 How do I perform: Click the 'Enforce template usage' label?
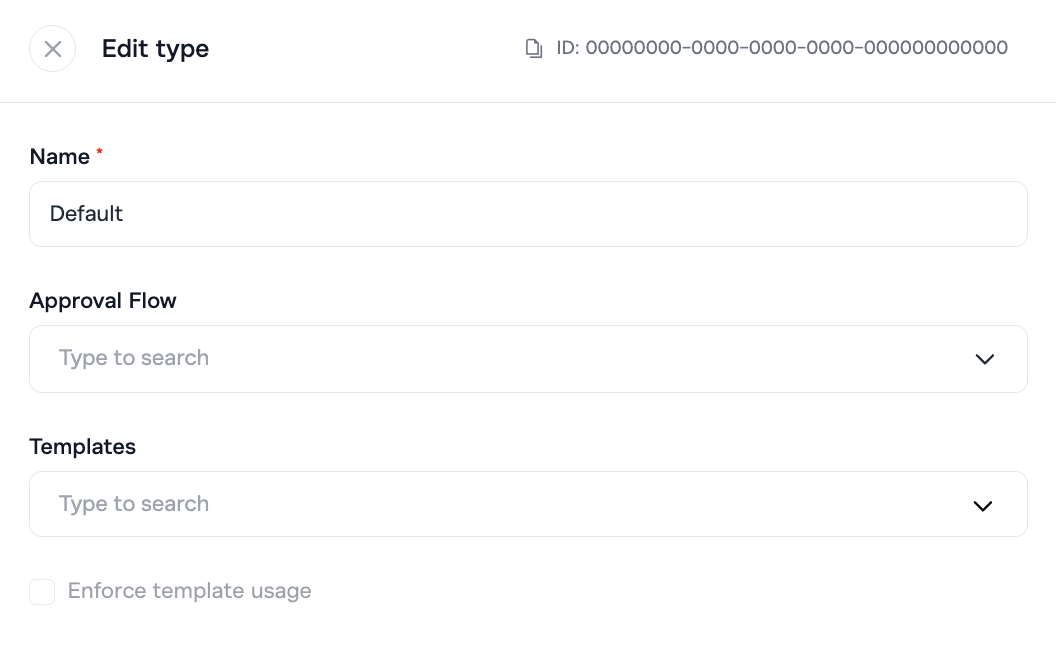point(190,591)
